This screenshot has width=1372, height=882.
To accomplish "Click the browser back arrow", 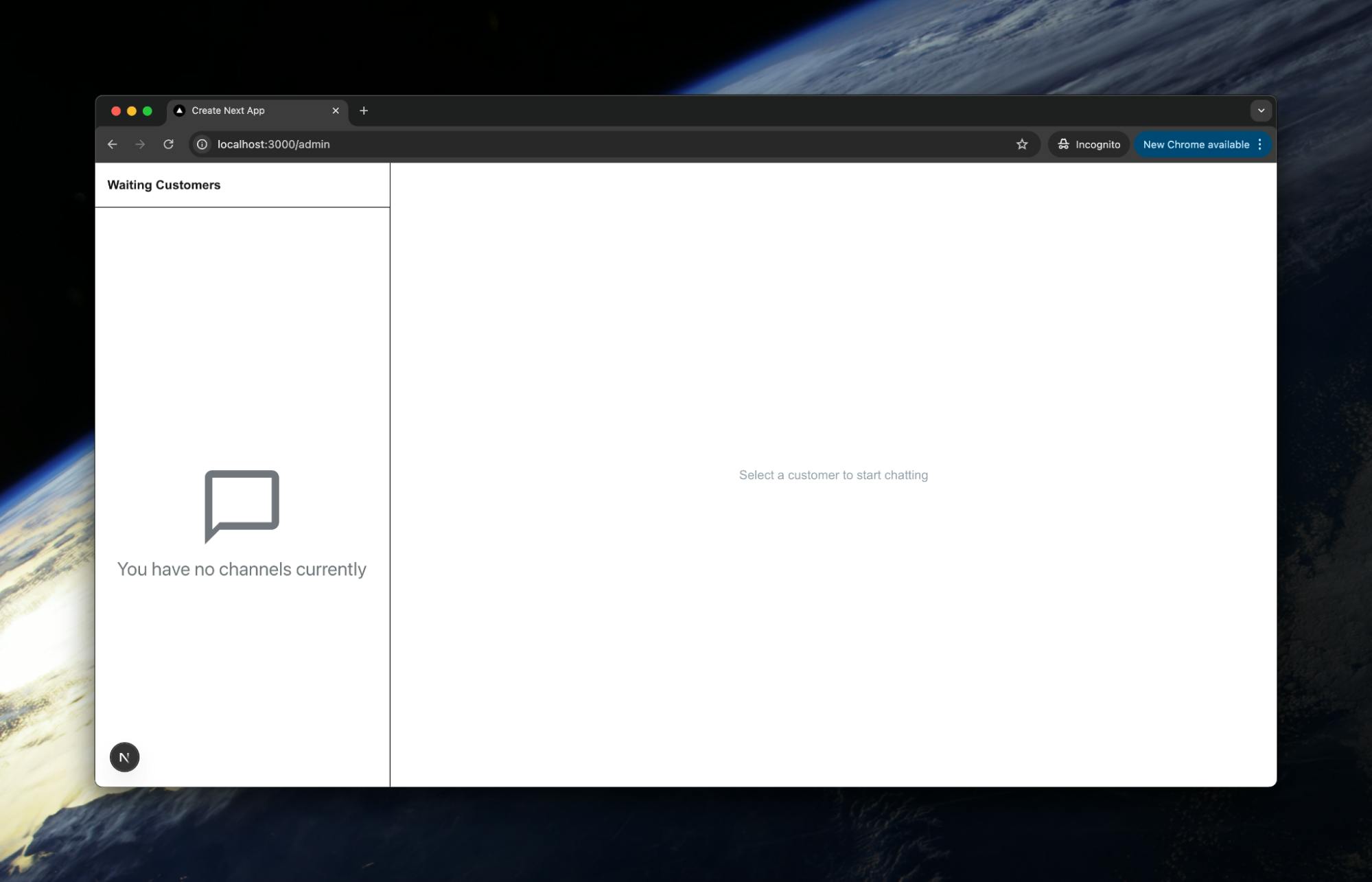I will point(113,144).
